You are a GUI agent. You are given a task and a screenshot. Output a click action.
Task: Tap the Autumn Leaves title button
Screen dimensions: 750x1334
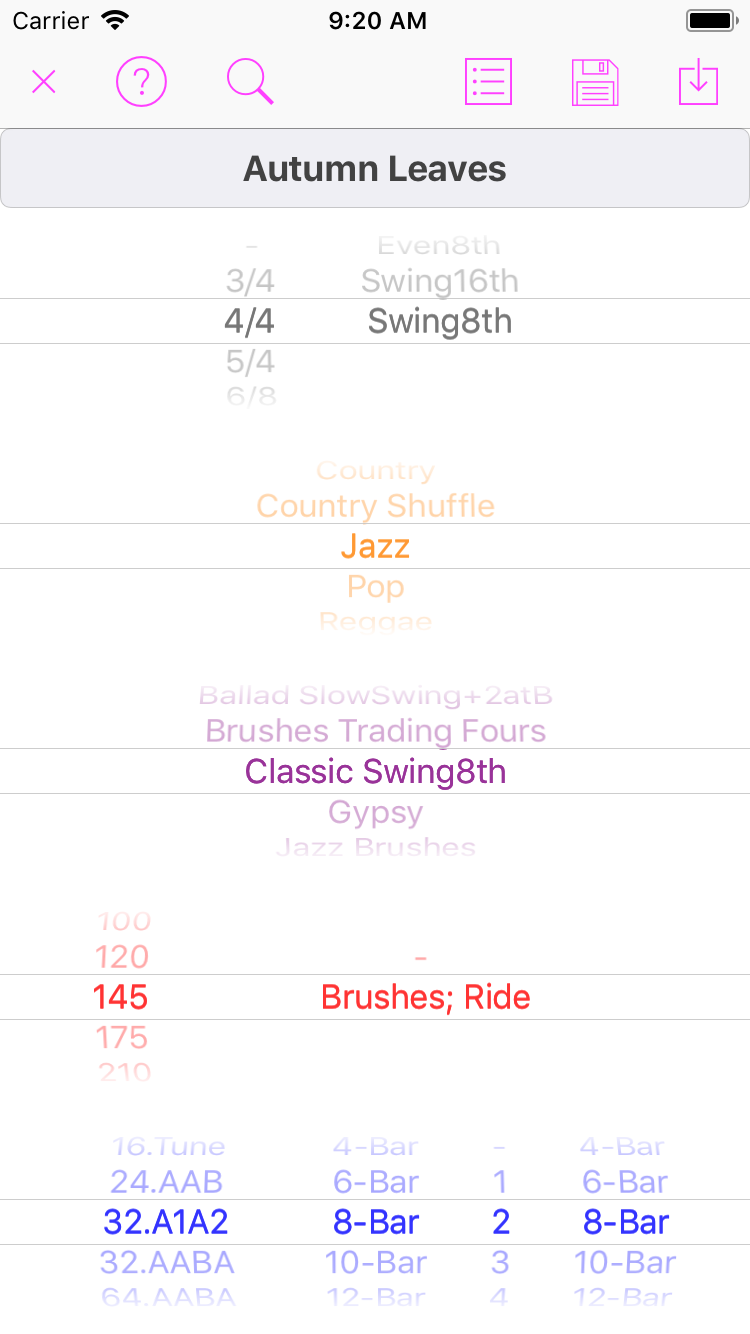click(x=375, y=168)
